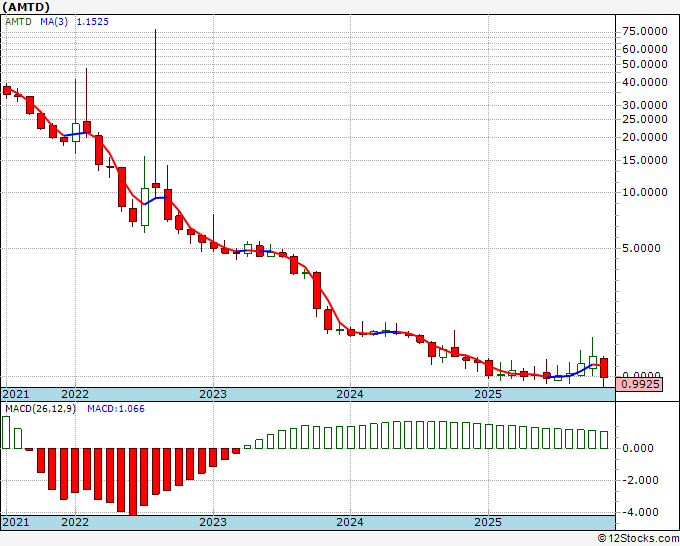Select 2025 on the MACD panel time axis

tap(488, 522)
